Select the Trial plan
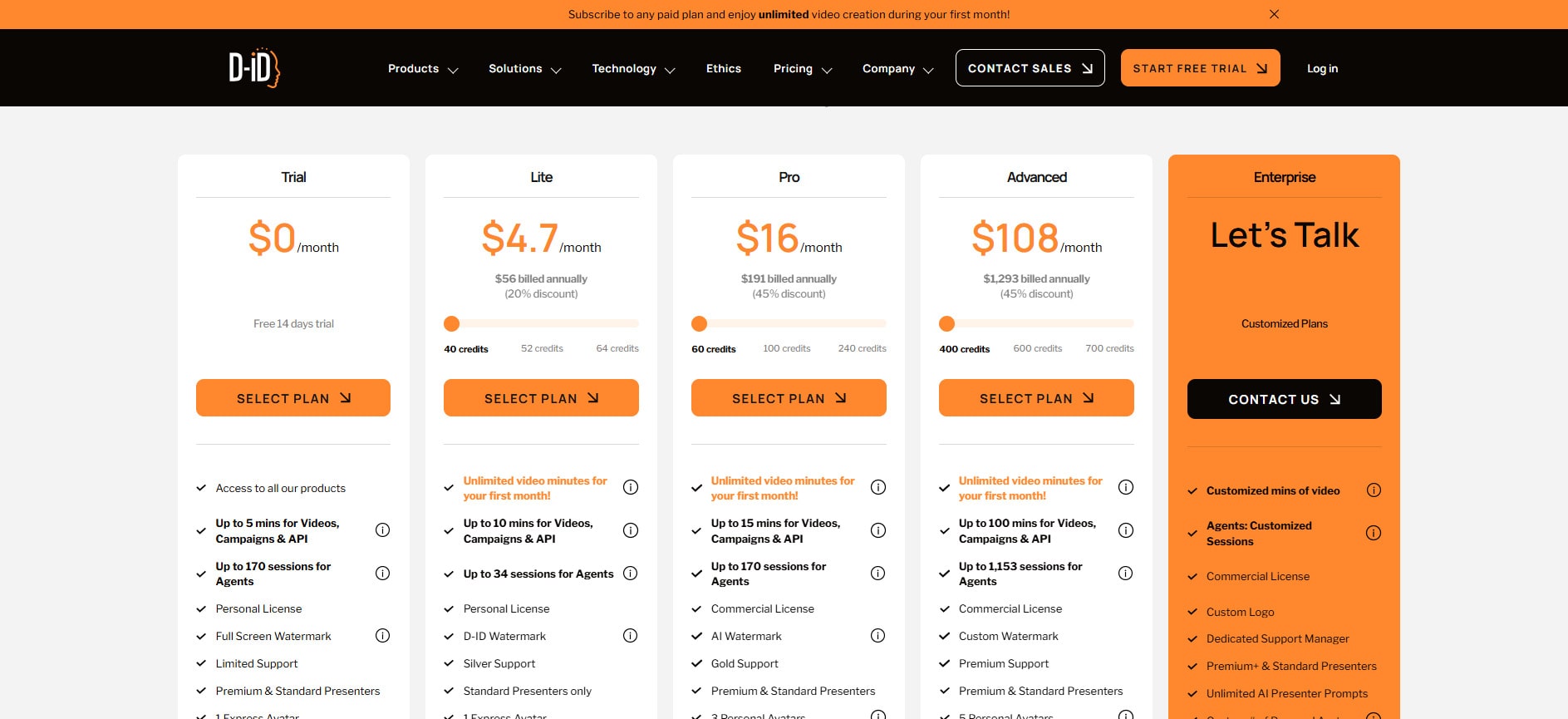Screen dimensions: 1568x719 pos(293,398)
